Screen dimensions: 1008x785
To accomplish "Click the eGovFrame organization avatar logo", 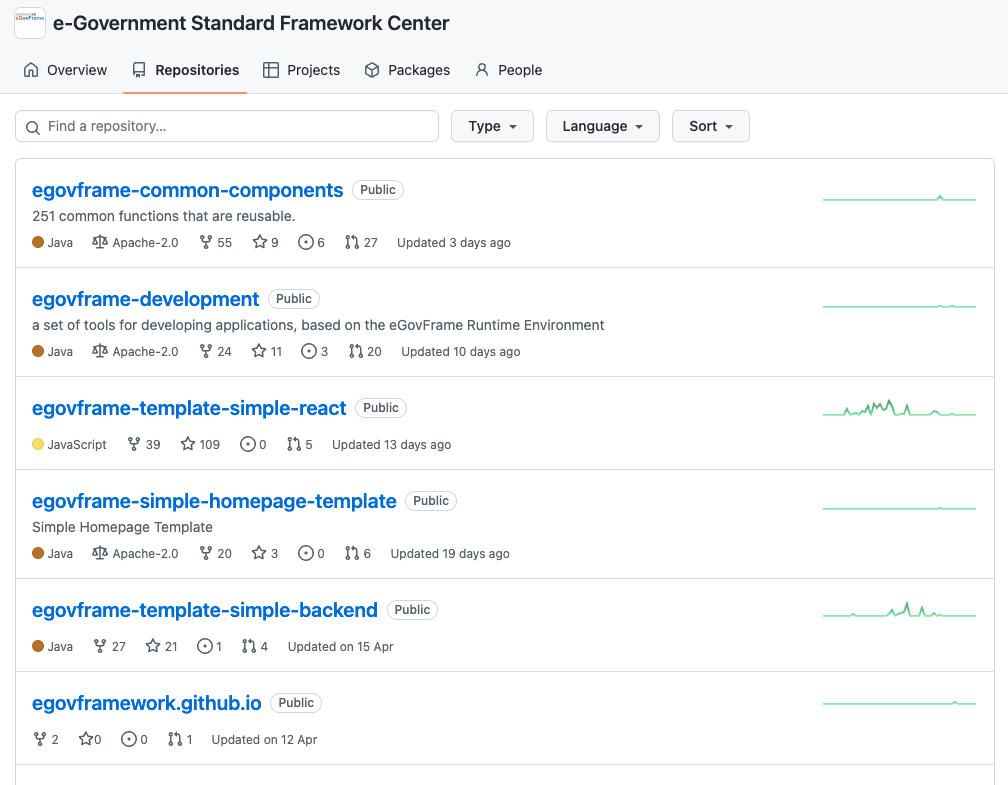I will coord(30,23).
